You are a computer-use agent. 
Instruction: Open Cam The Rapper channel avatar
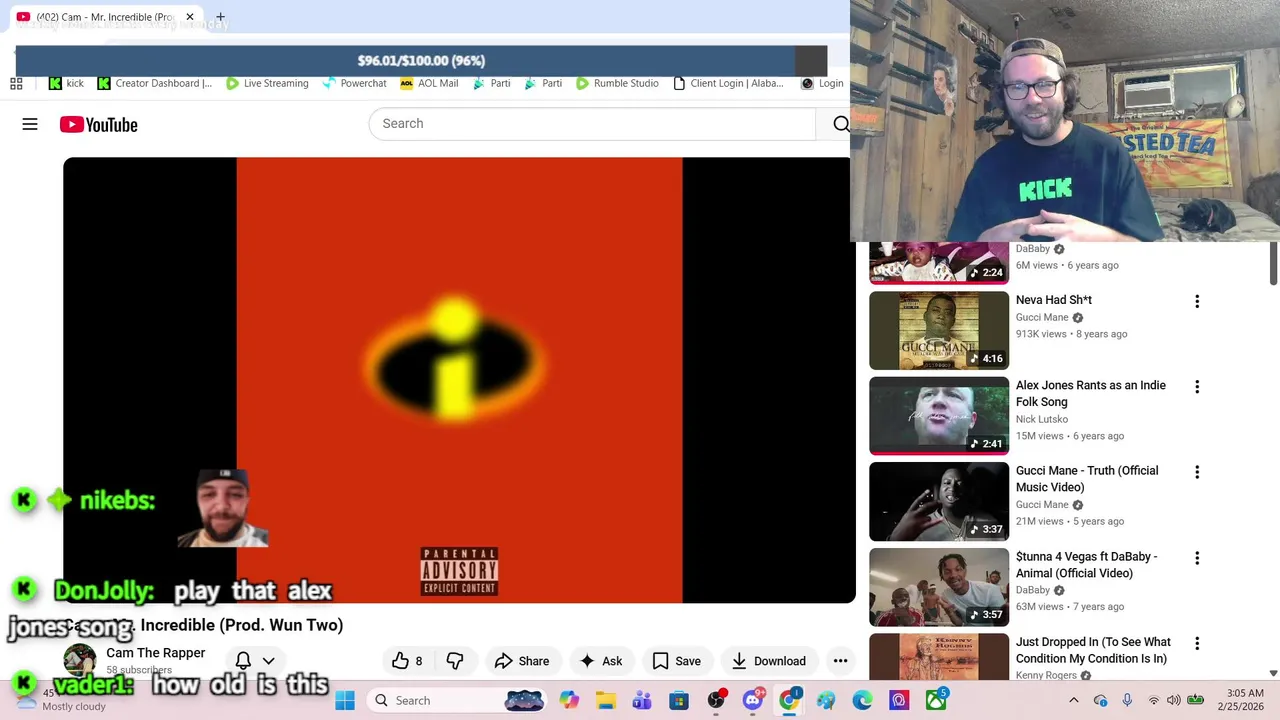click(80, 661)
